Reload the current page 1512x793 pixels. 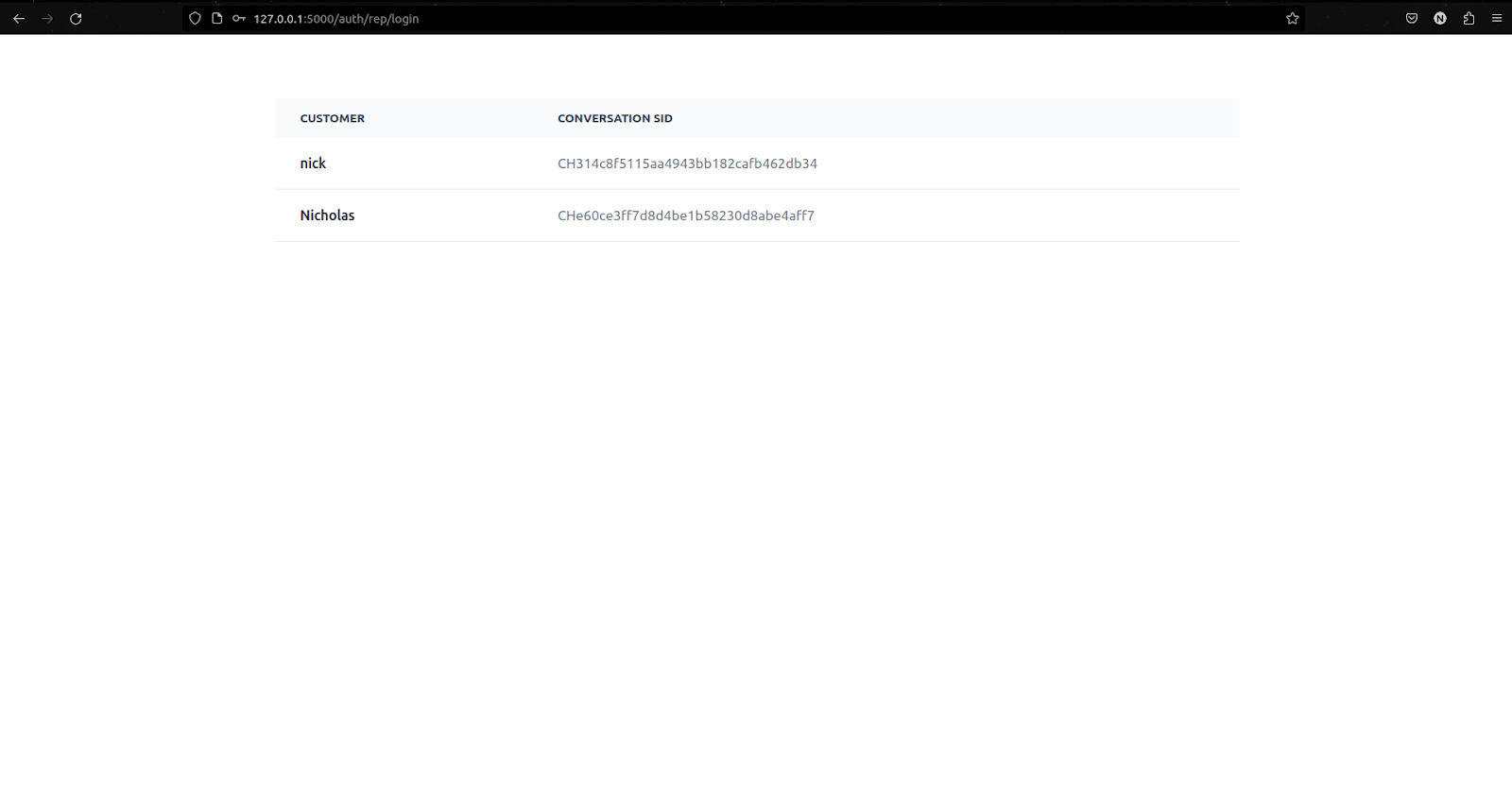point(76,19)
